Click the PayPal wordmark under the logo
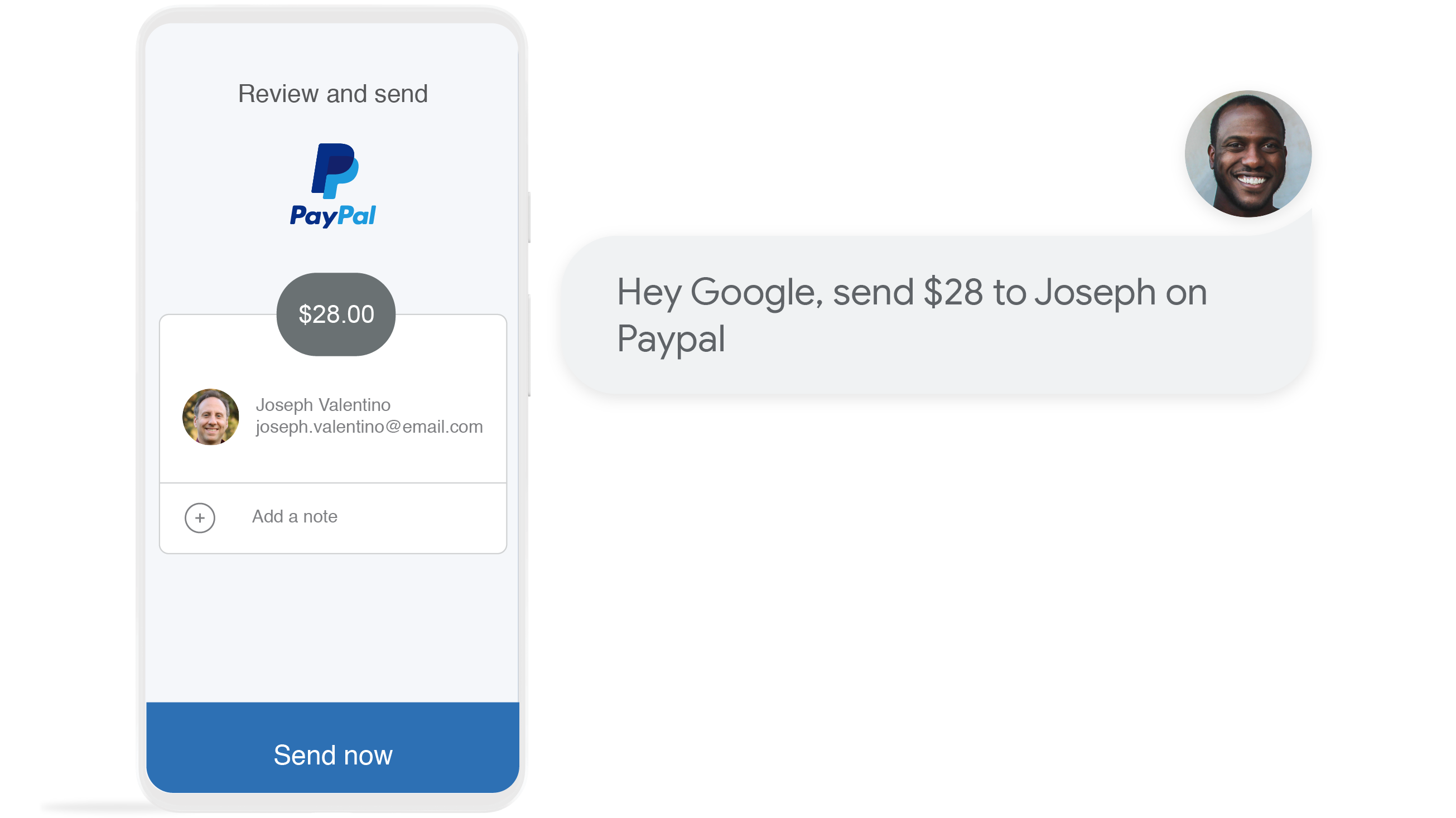 [x=333, y=216]
